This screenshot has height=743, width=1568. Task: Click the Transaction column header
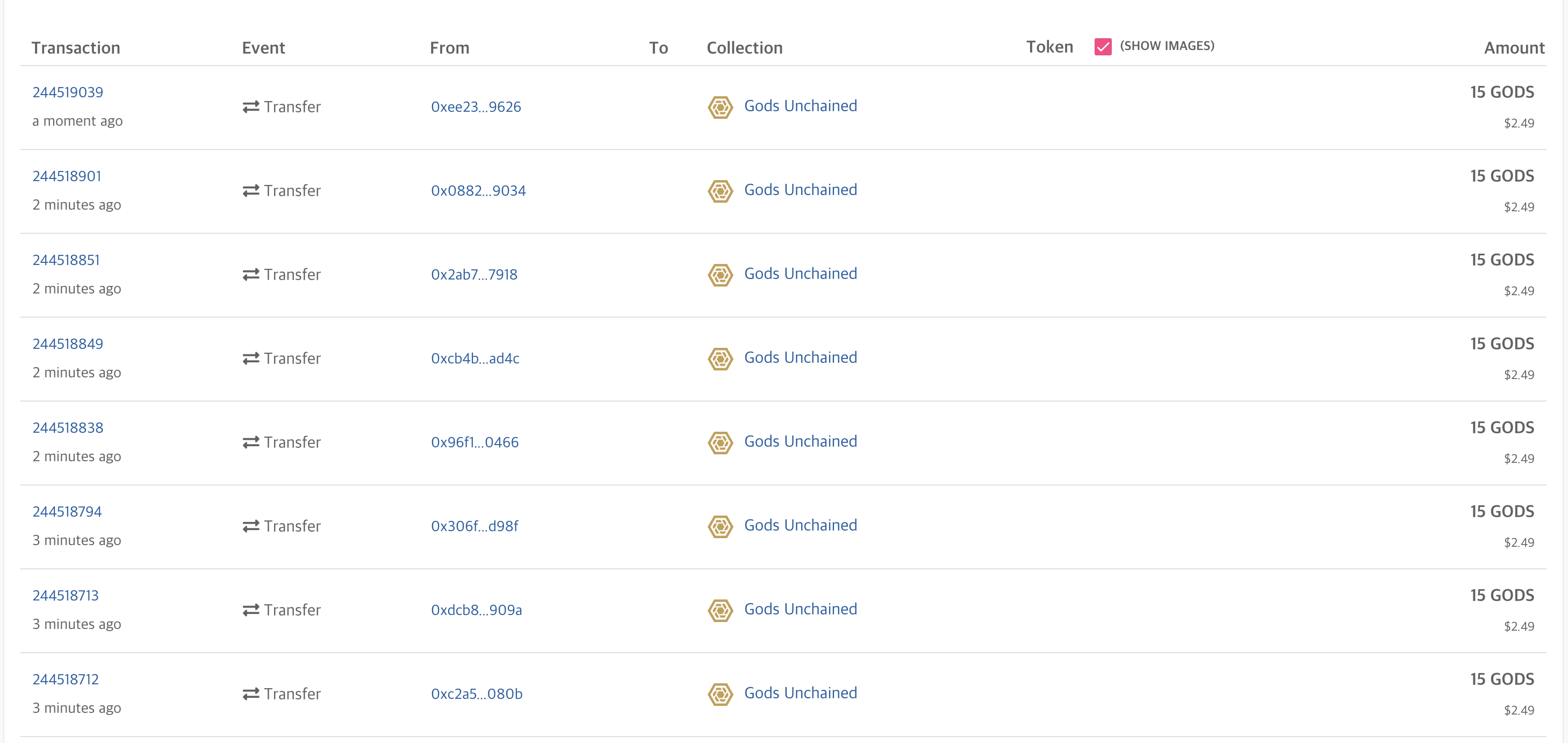pos(75,48)
